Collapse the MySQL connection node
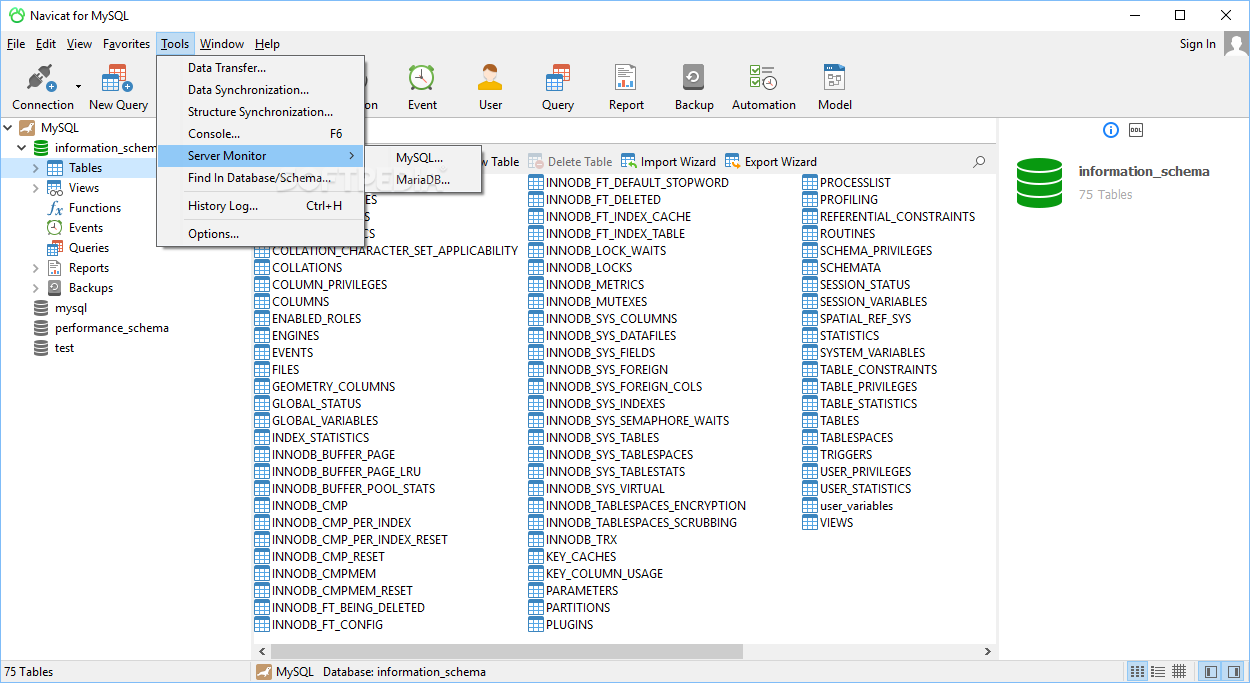Screen dimensions: 1250x683 tap(8, 128)
